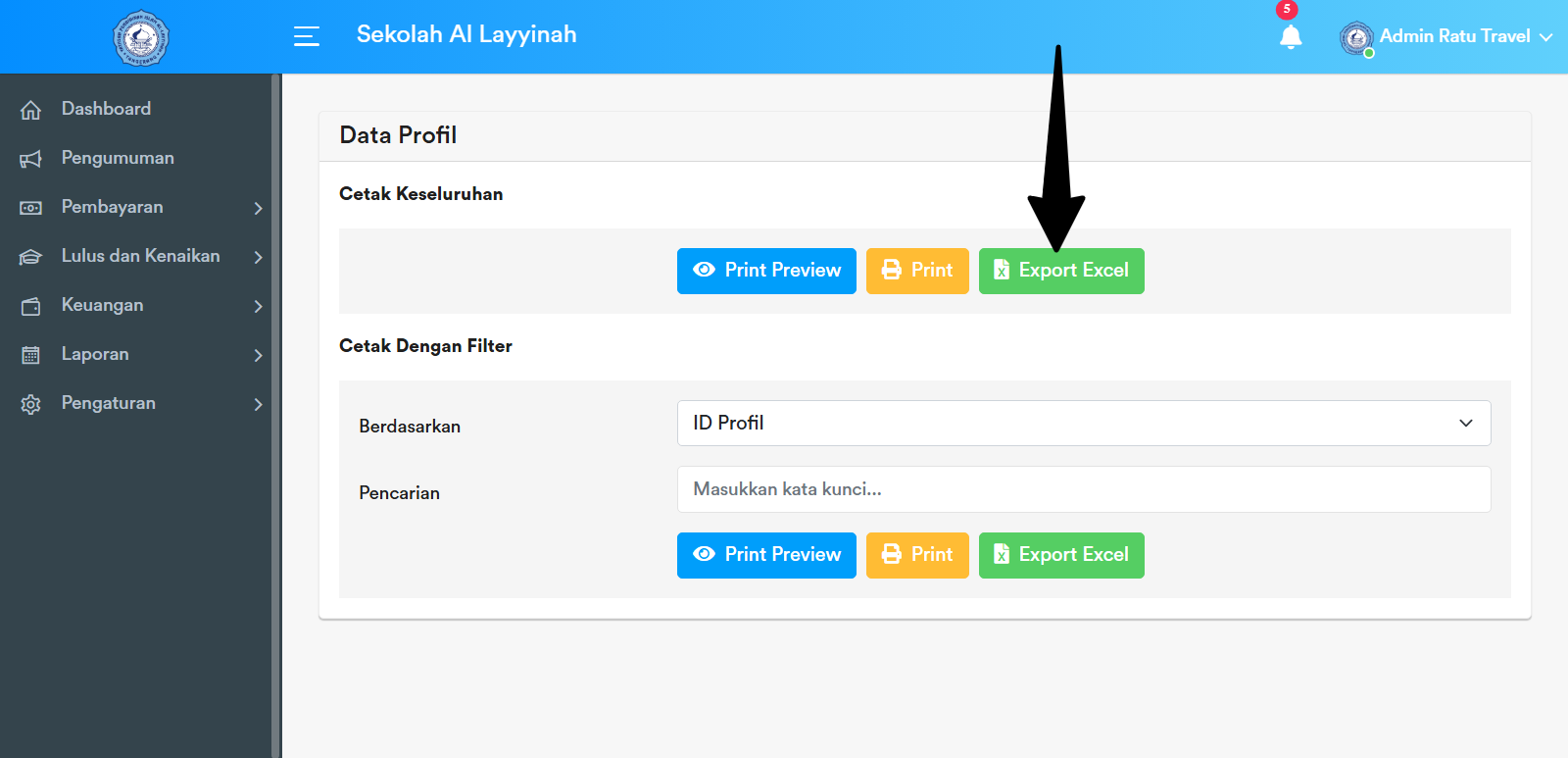This screenshot has width=1568, height=758.
Task: Click the Pengumuman megaphone icon
Action: click(31, 159)
